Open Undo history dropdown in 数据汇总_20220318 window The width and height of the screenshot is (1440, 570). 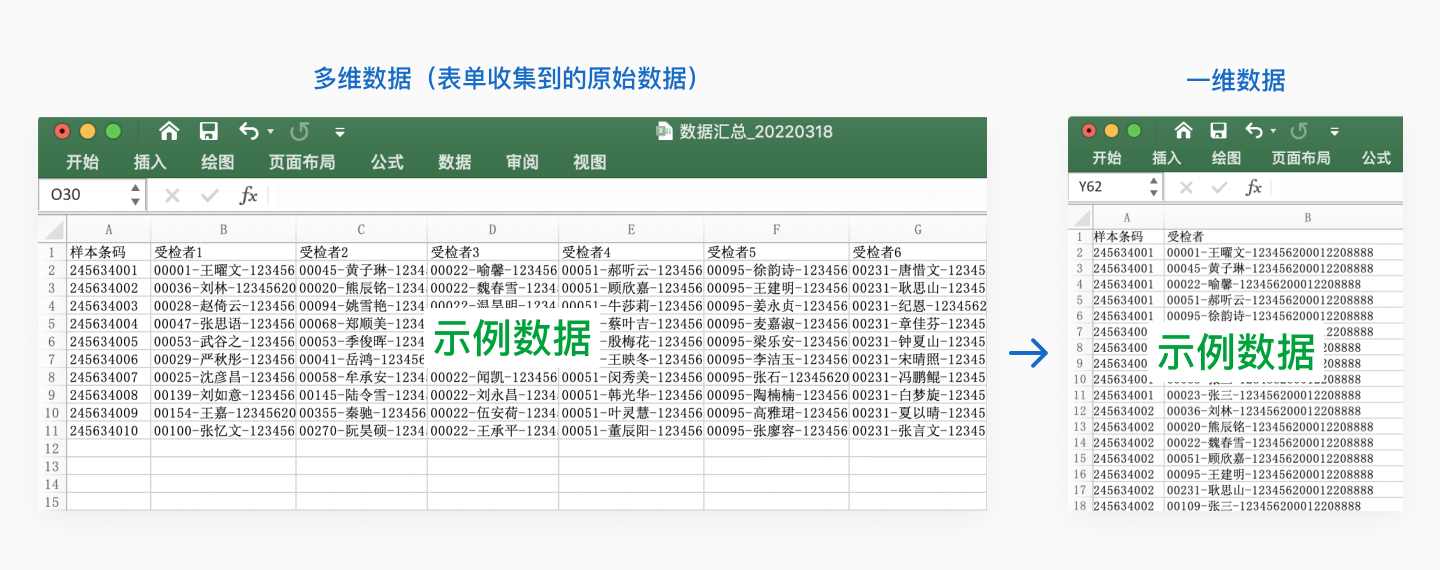pos(272,132)
